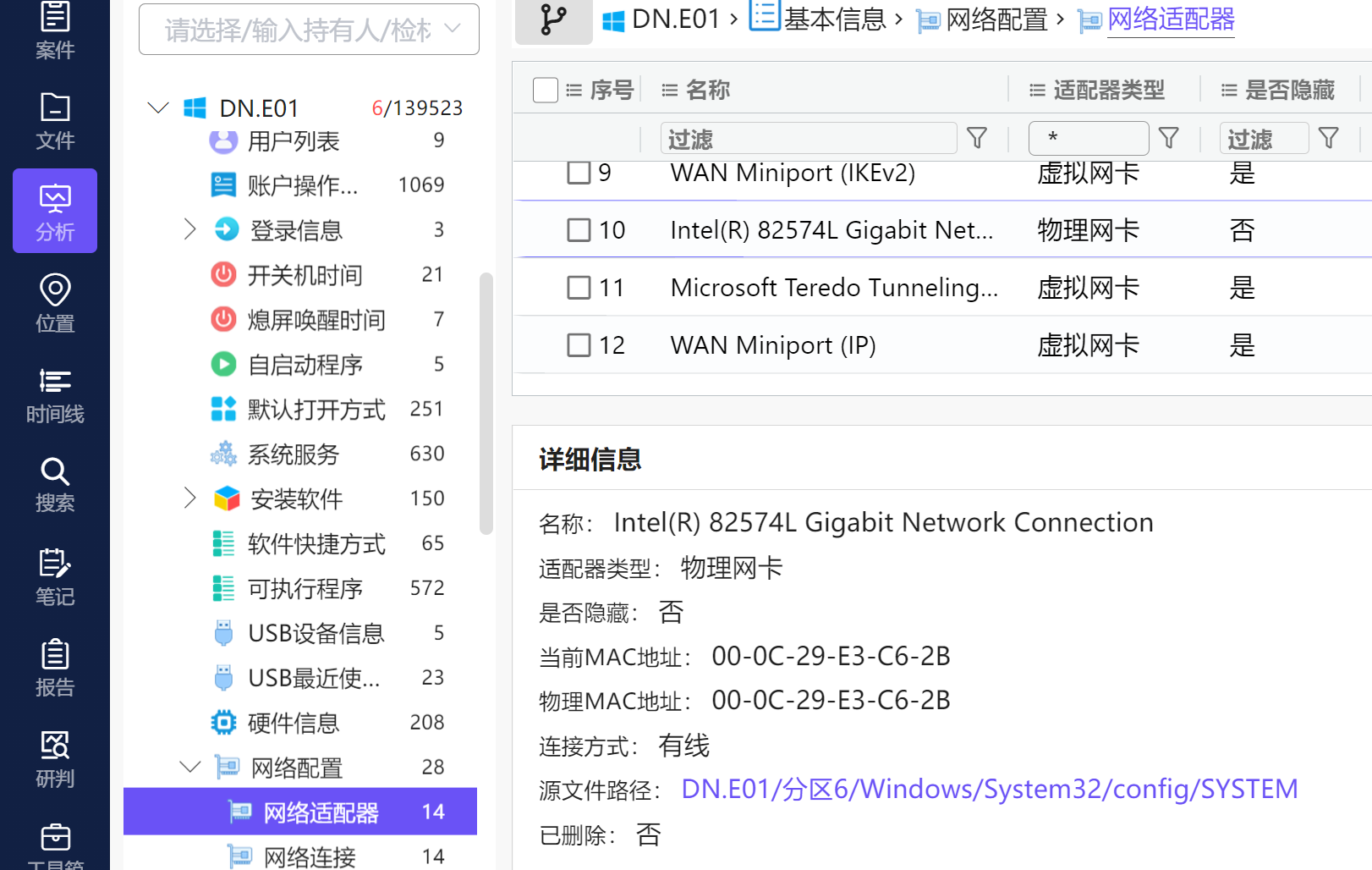Select 网络连接 in the tree
1372x870 pixels.
click(310, 856)
